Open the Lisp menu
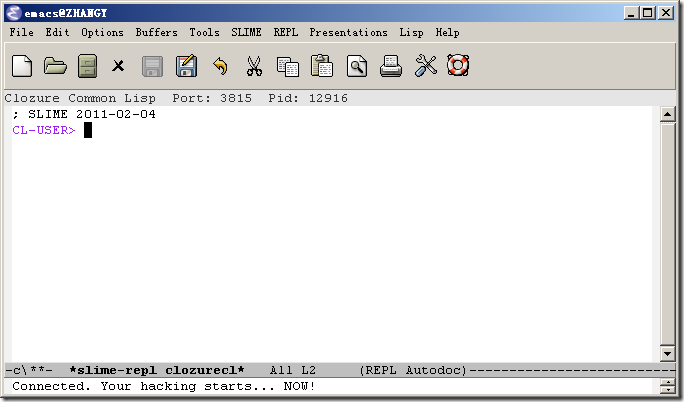 tap(411, 32)
